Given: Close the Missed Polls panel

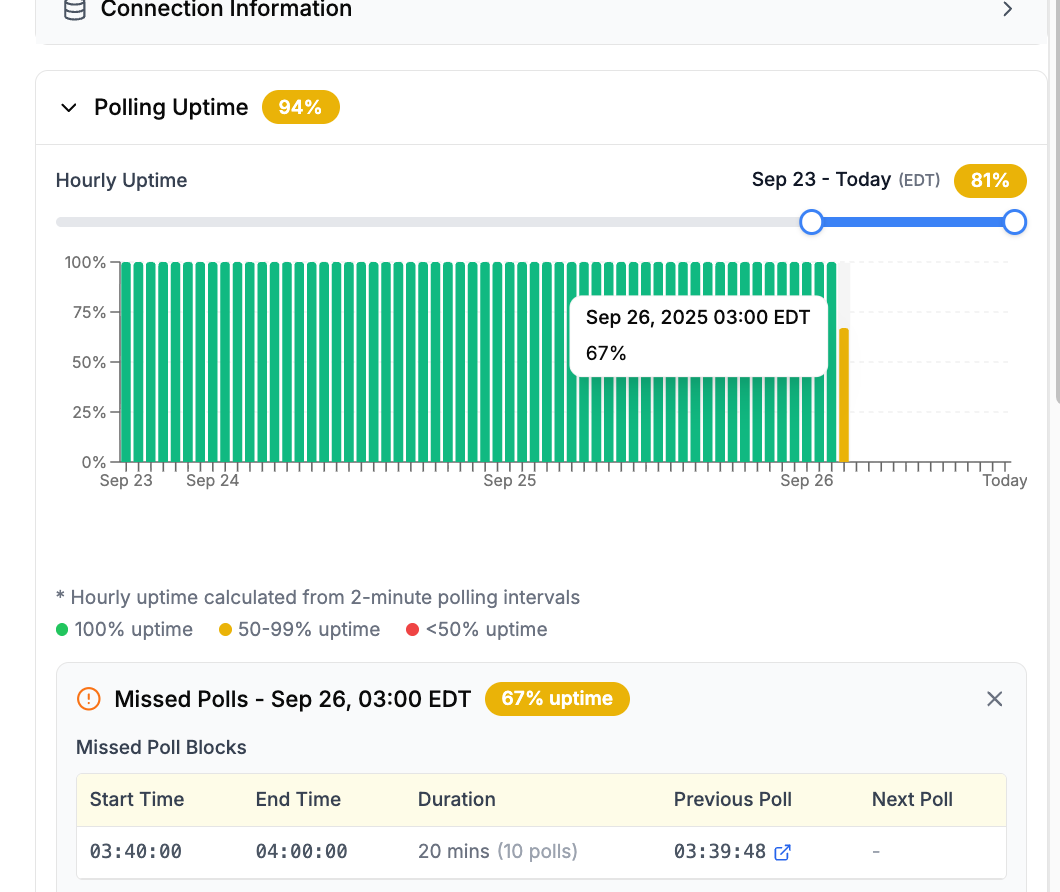Looking at the screenshot, I should point(994,699).
